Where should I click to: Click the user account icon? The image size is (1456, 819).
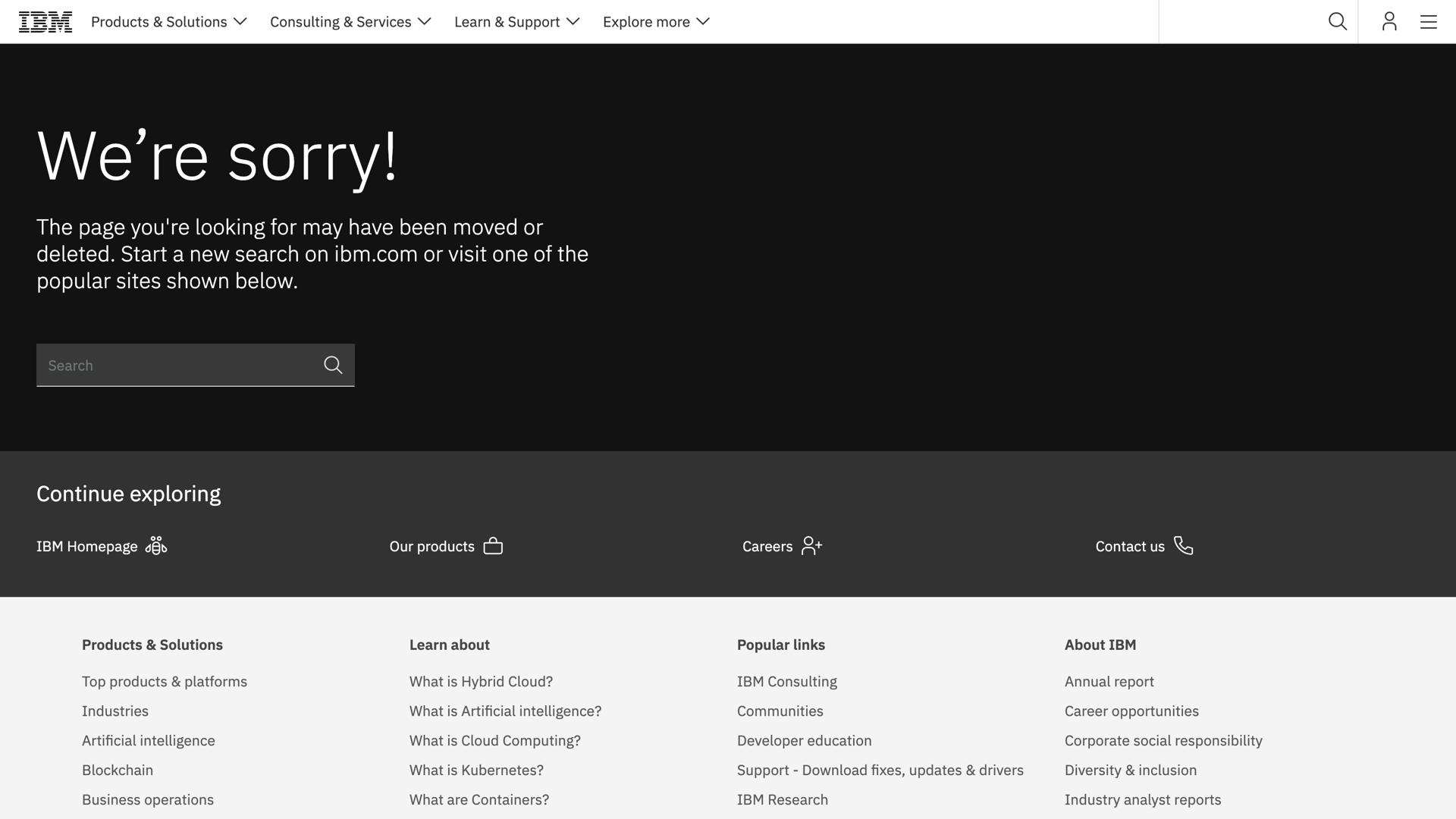click(x=1389, y=21)
